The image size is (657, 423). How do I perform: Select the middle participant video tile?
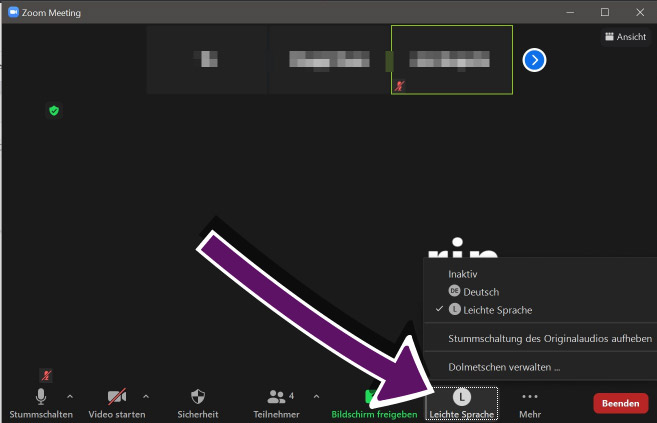pyautogui.click(x=329, y=59)
